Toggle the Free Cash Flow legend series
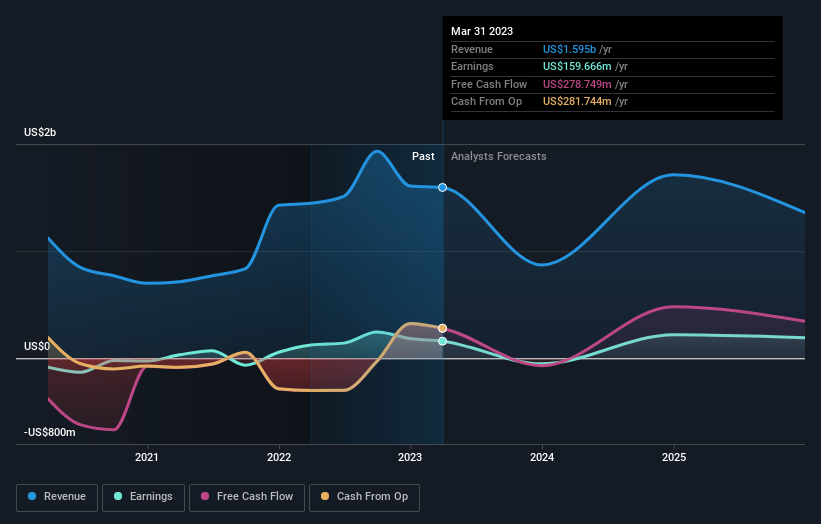The image size is (821, 524). [247, 497]
